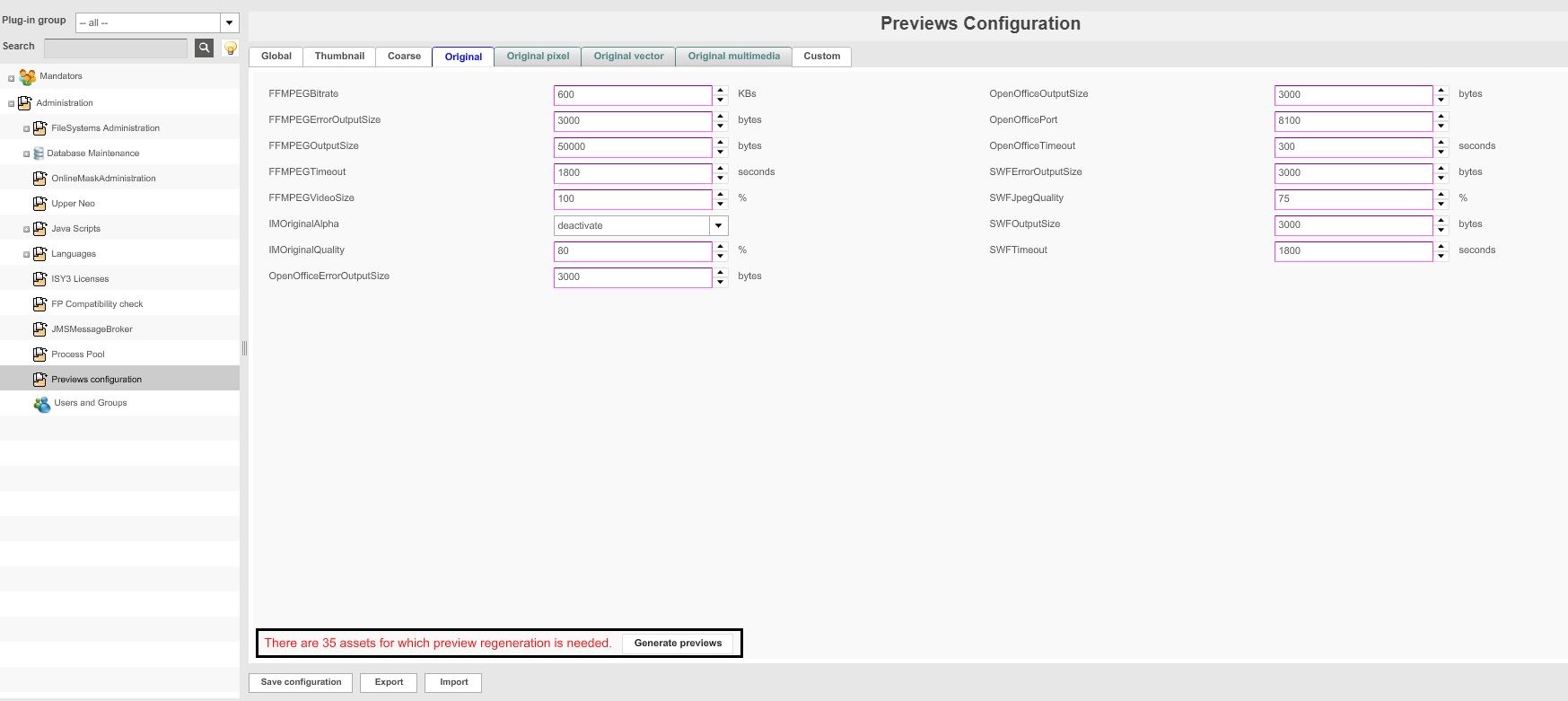Viewport: 1568px width, 701px height.
Task: Click the Administration tree node icon
Action: (25, 103)
